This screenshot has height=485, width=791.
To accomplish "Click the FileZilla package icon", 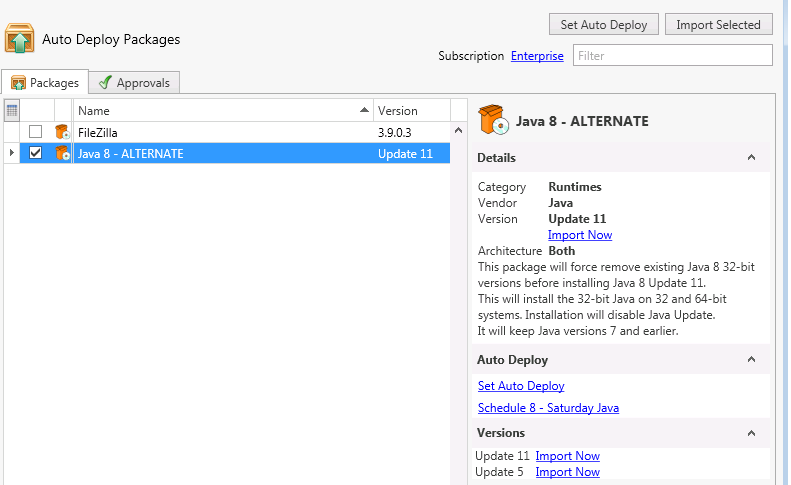I will point(63,132).
